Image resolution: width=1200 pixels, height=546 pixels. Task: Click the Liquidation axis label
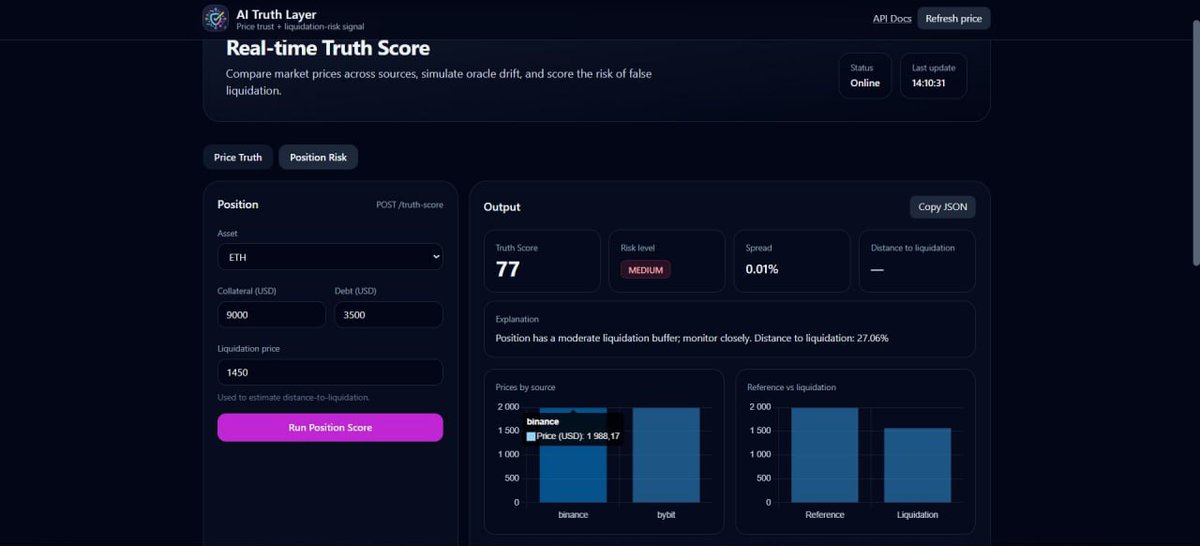(x=918, y=515)
